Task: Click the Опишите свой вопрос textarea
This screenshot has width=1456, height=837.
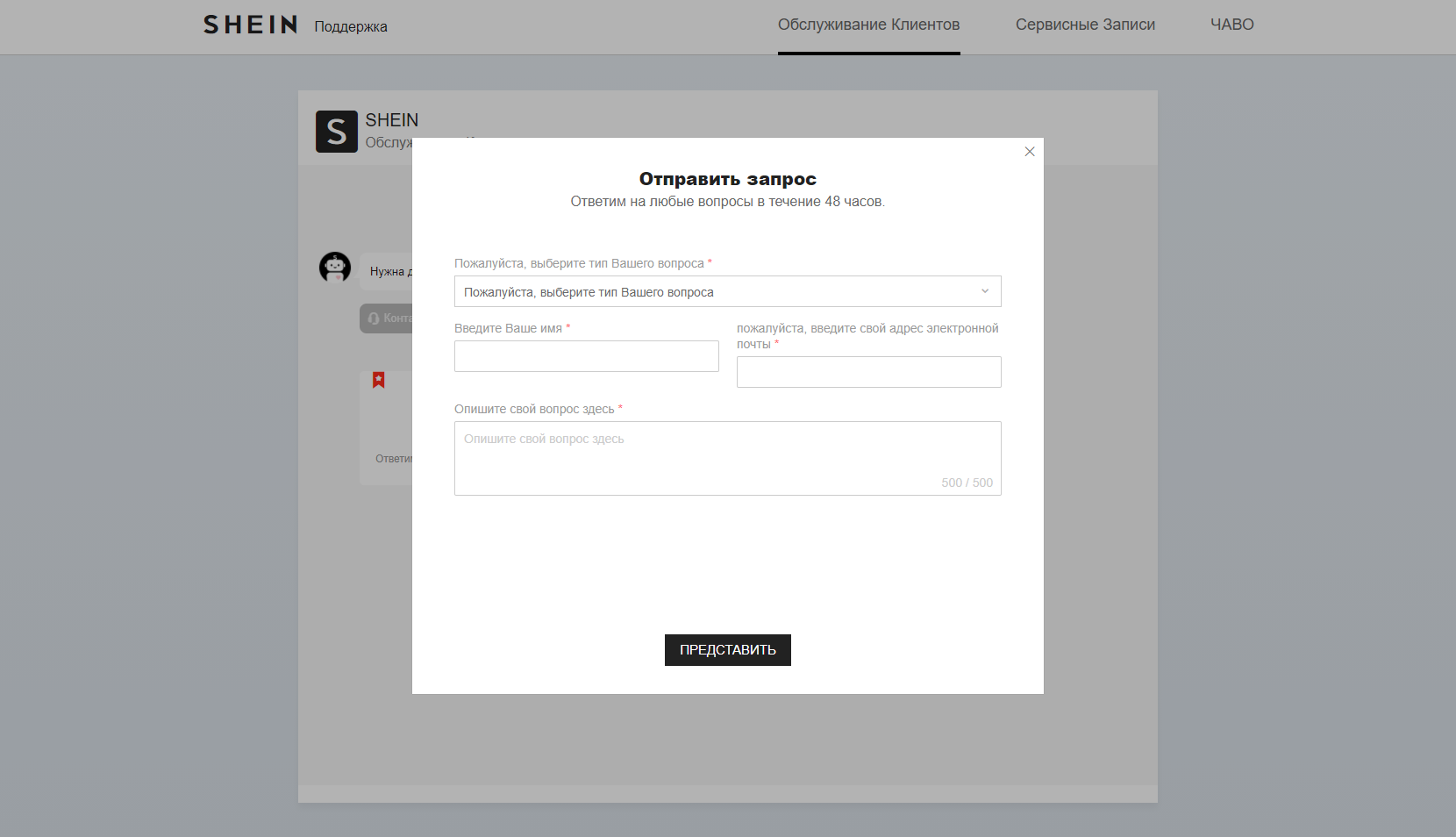Action: [727, 458]
